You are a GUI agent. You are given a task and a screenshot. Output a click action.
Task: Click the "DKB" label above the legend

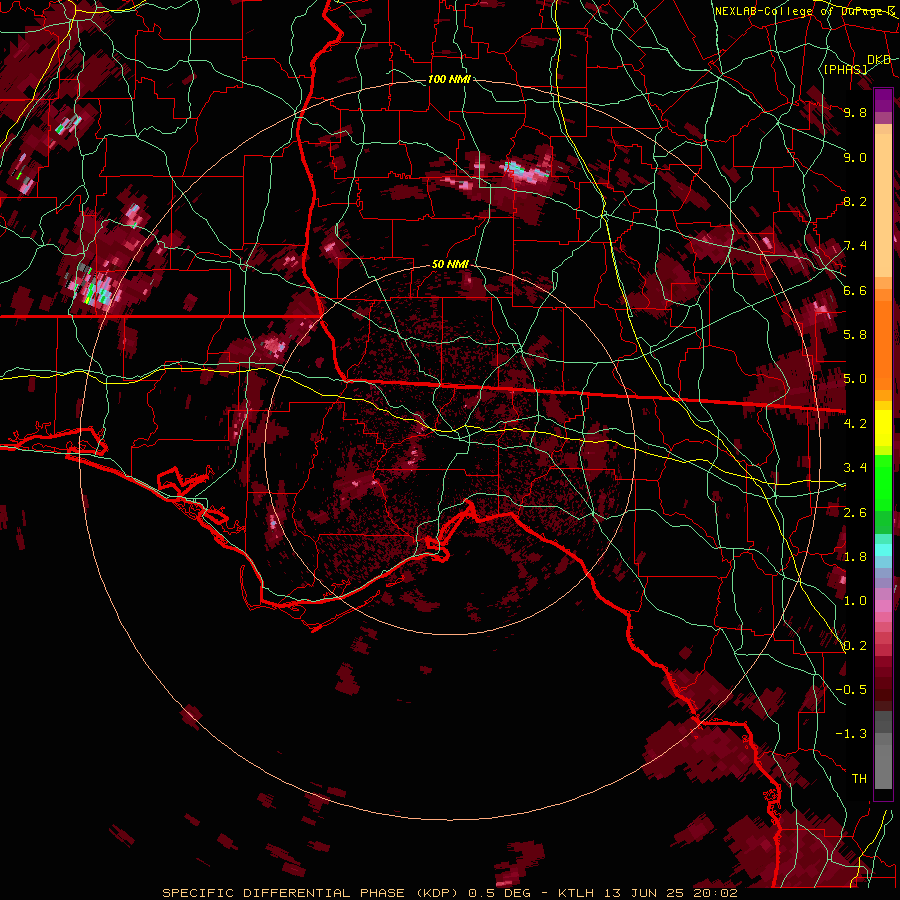point(879,60)
